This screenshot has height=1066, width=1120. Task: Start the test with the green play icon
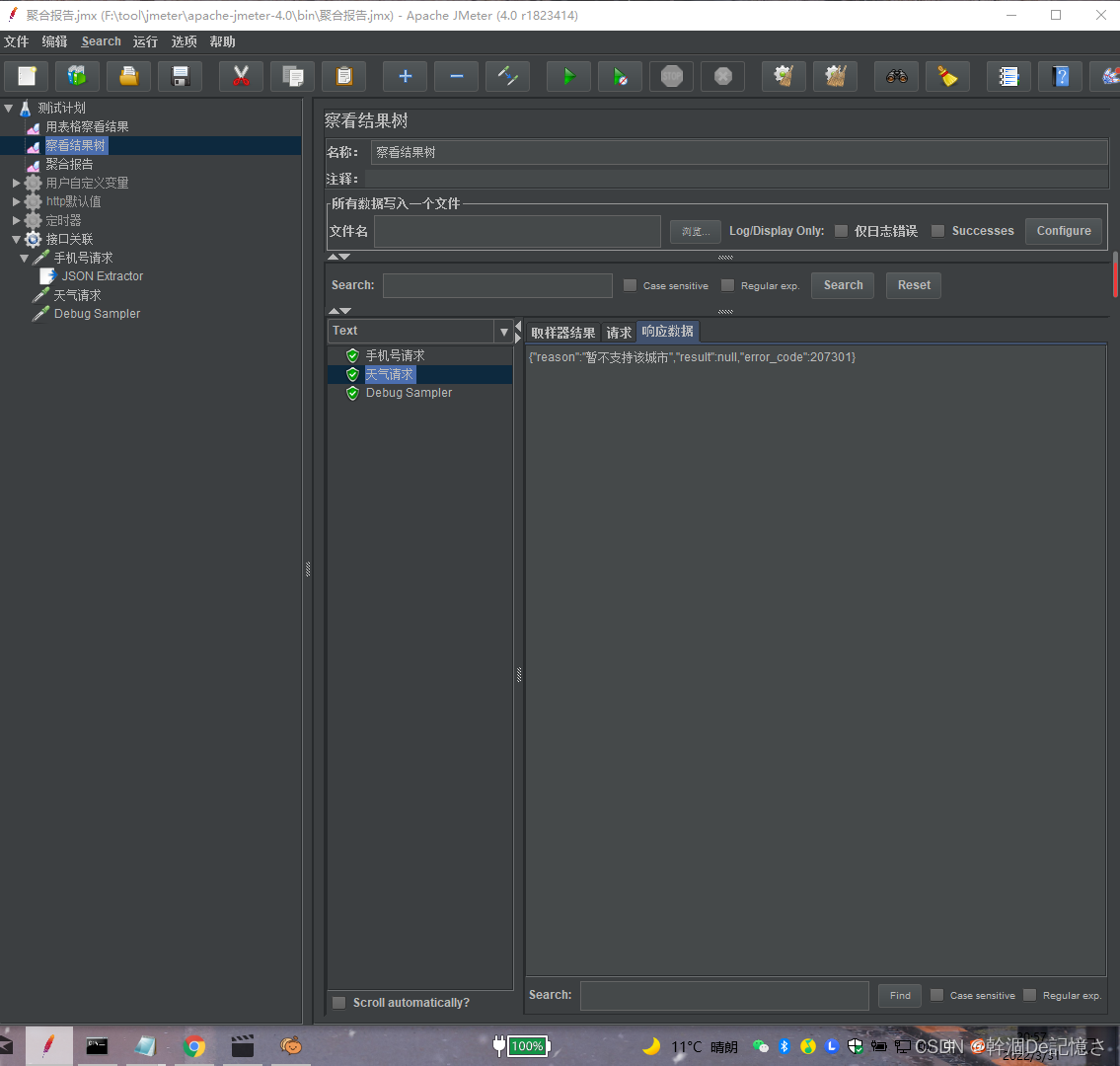[568, 76]
